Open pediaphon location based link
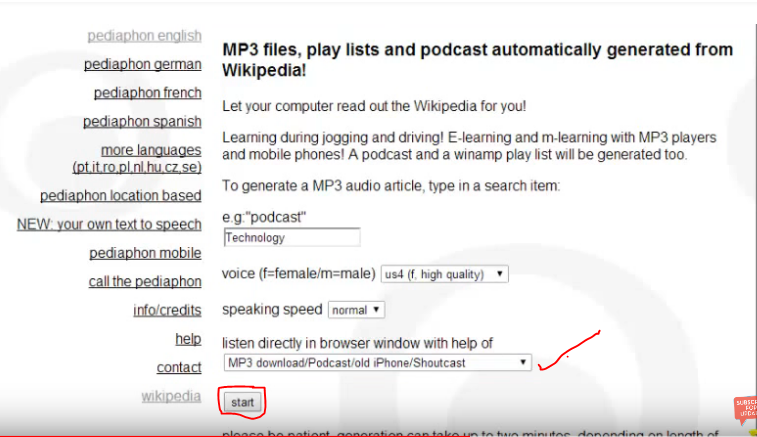Viewport: 757px width, 437px height. [x=120, y=196]
